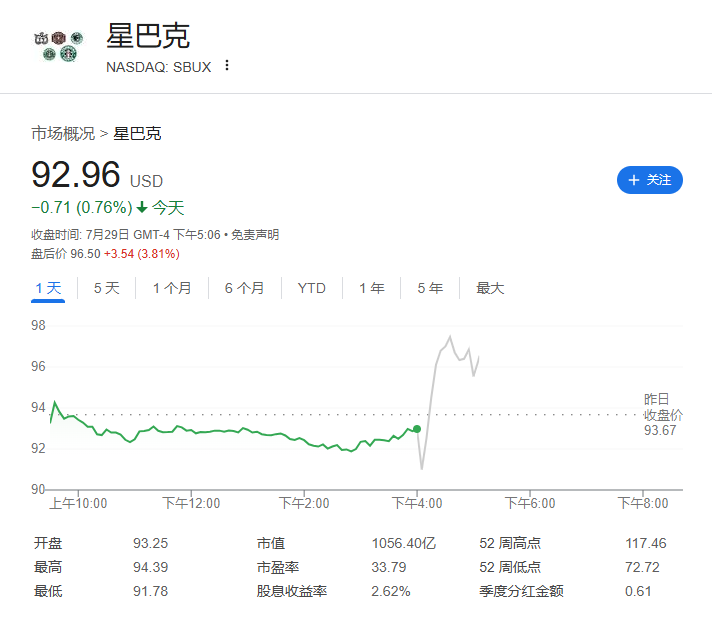The image size is (712, 621).
Task: Switch to the 6 个月 chart tab
Action: (245, 288)
